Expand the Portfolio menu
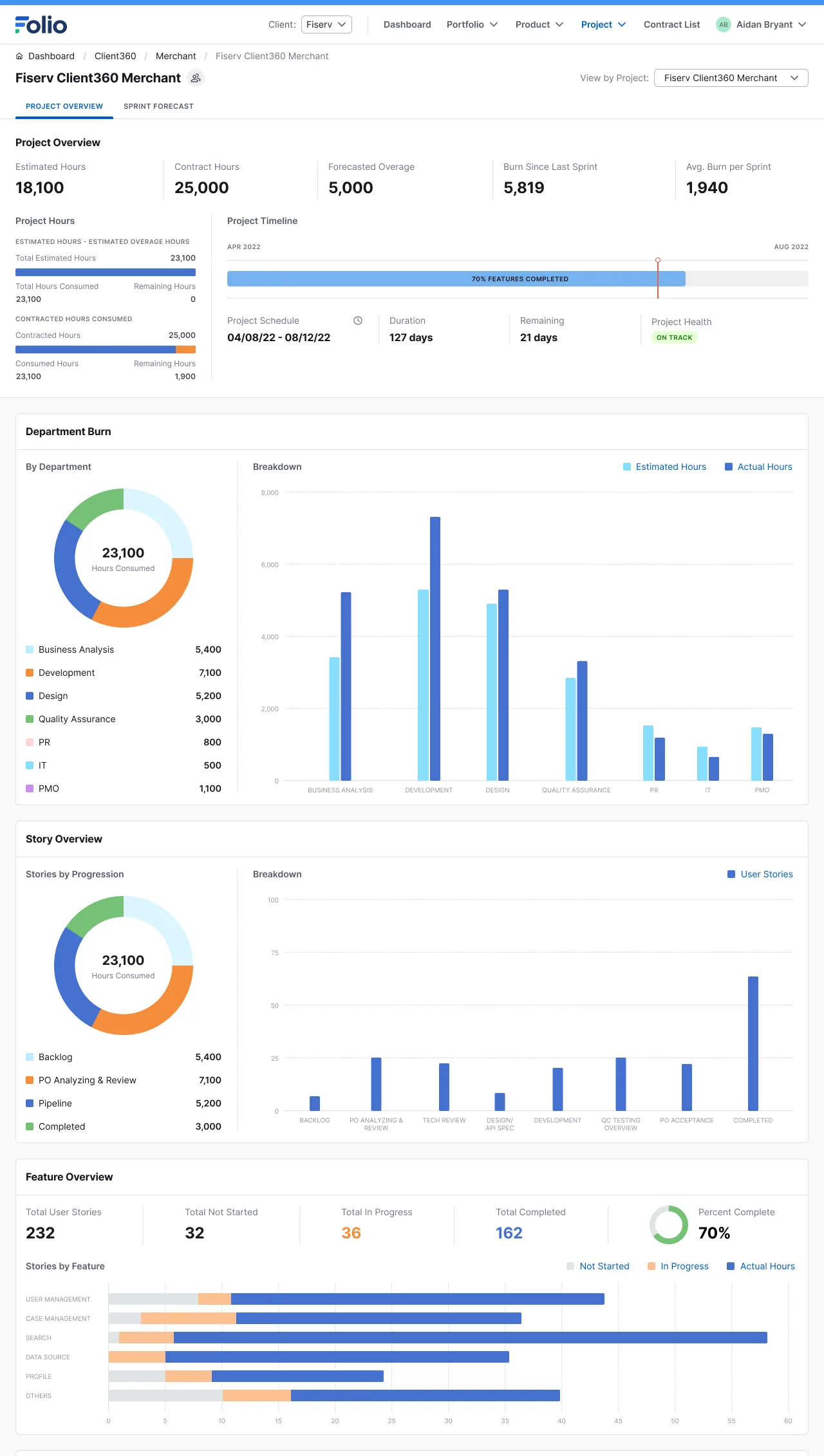 coord(472,24)
